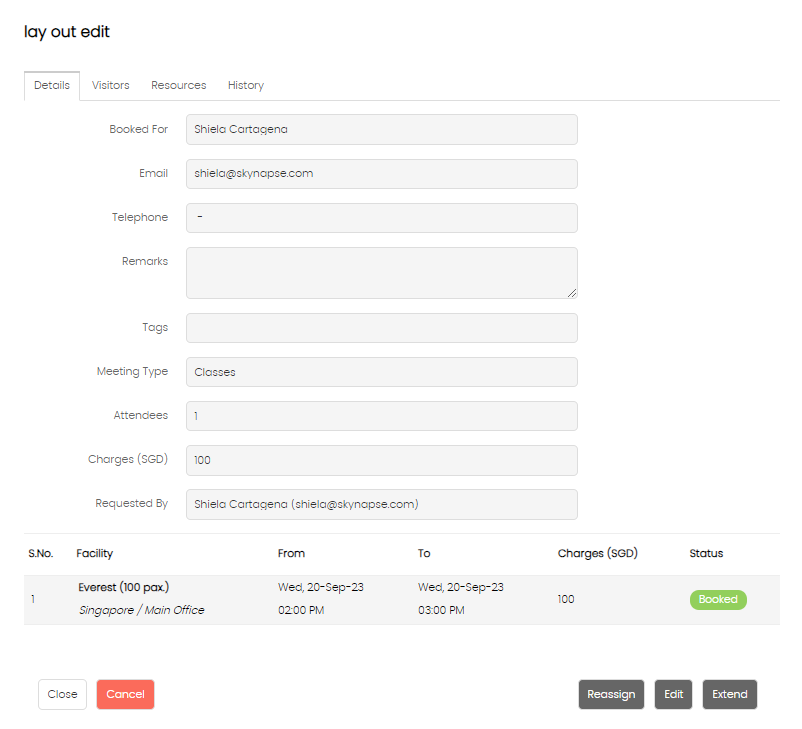Click the Reassign button
The width and height of the screenshot is (802, 729).
611,694
